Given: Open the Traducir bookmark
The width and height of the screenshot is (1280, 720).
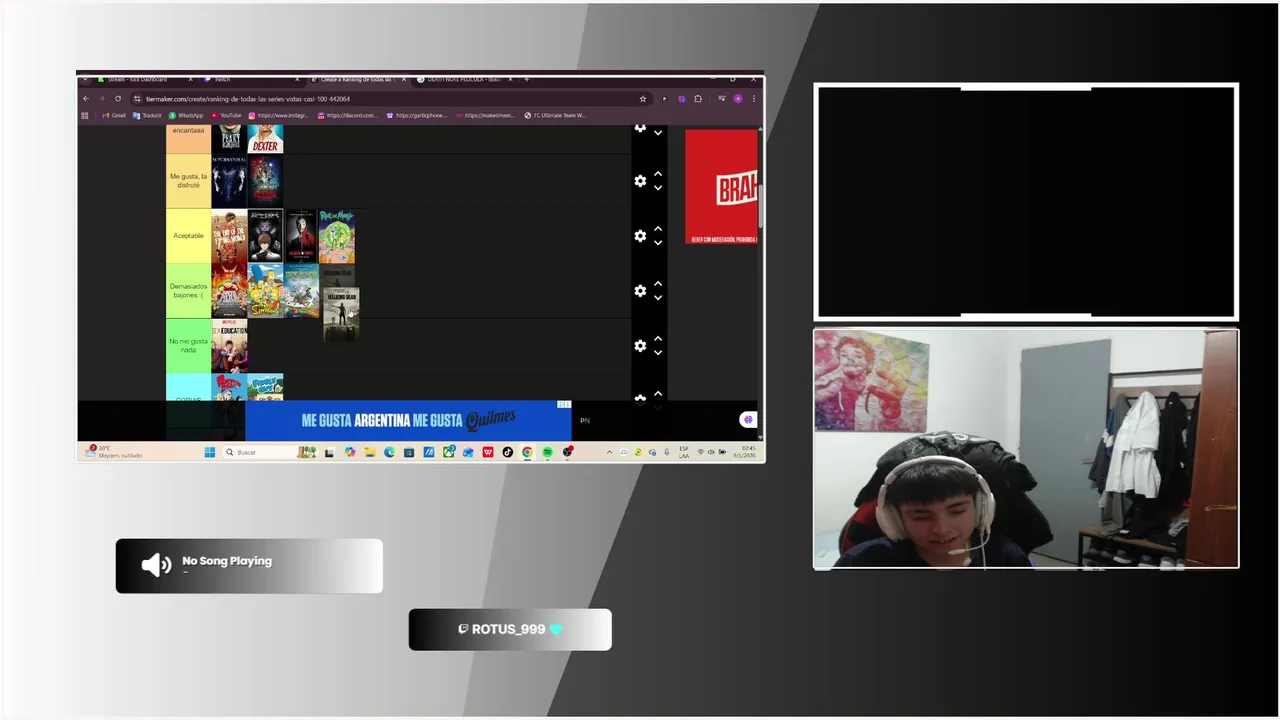Looking at the screenshot, I should click(x=147, y=115).
